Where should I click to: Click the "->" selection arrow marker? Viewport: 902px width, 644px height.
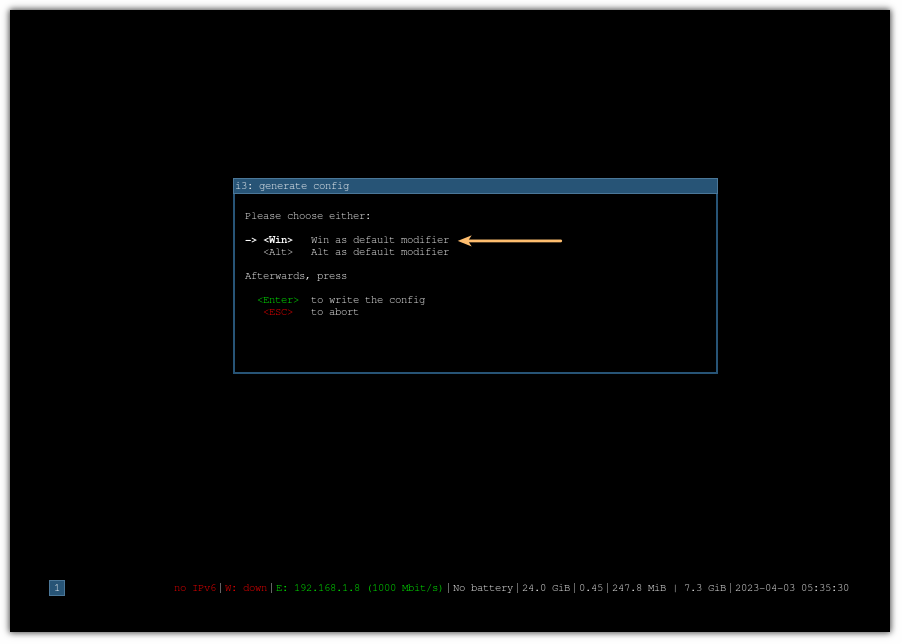point(250,239)
